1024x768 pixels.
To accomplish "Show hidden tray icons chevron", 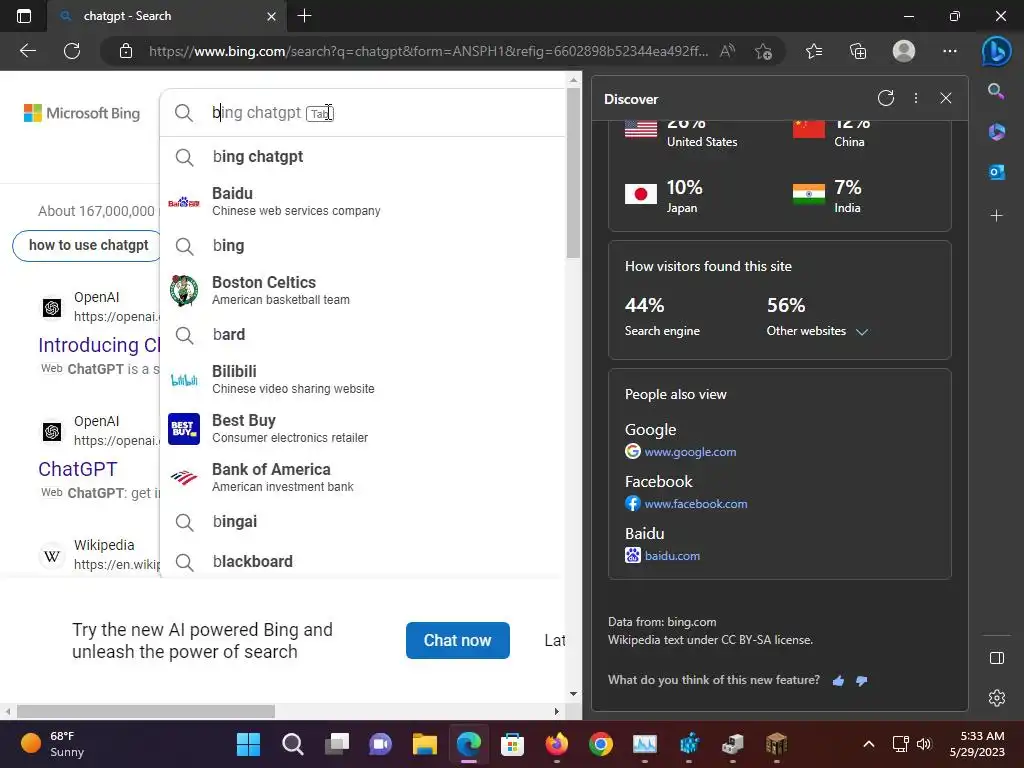I will coord(869,744).
